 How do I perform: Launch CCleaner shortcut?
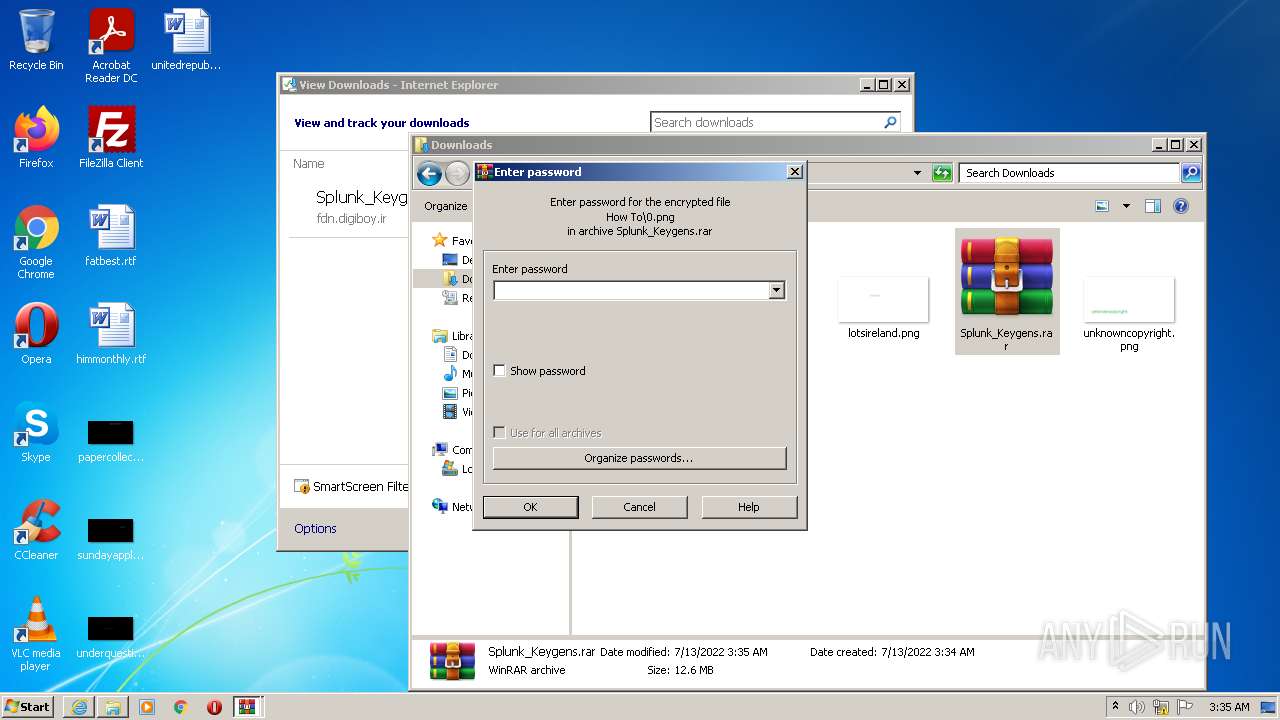(36, 530)
